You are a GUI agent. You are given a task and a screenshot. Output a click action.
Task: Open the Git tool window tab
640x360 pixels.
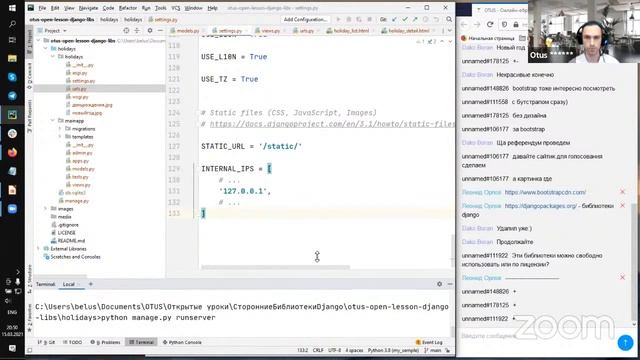click(x=46, y=342)
